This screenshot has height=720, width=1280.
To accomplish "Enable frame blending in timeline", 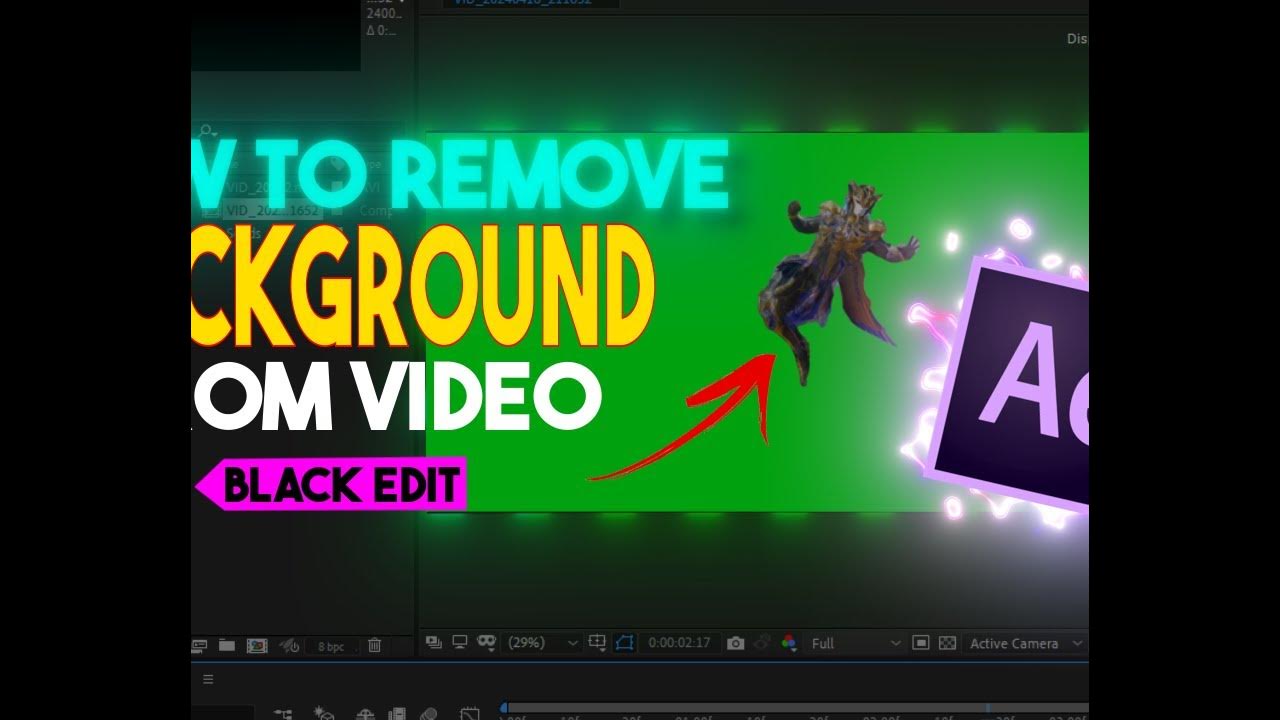I will coord(397,714).
